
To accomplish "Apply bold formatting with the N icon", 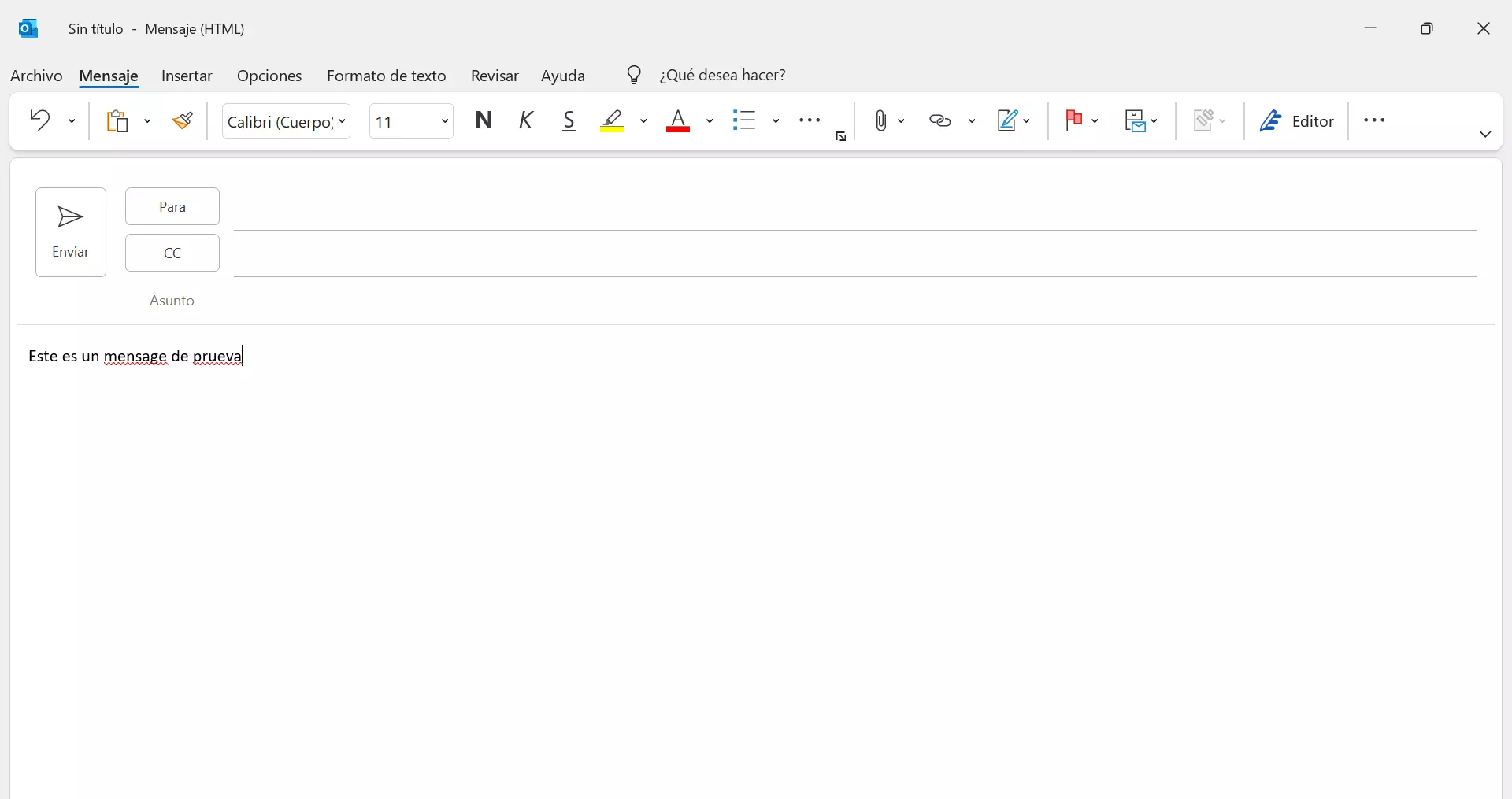I will click(x=484, y=120).
